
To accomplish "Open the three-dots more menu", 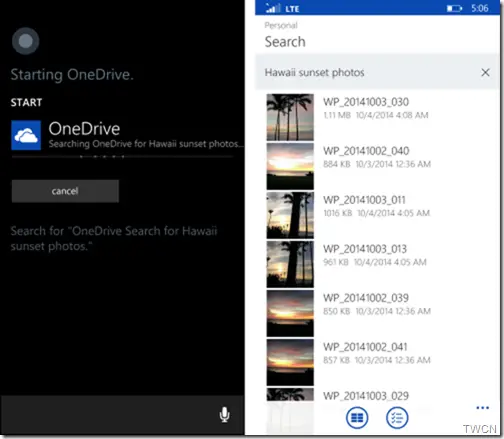I will click(x=482, y=408).
